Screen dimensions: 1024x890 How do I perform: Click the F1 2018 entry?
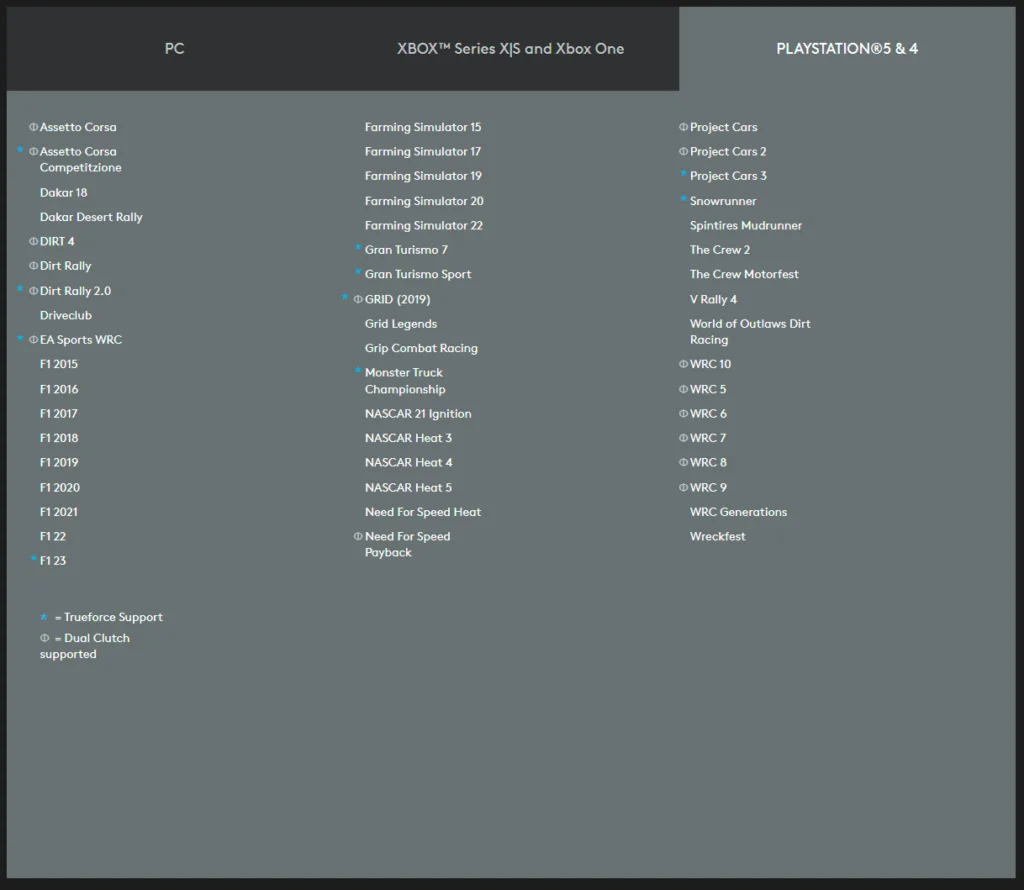(x=59, y=438)
